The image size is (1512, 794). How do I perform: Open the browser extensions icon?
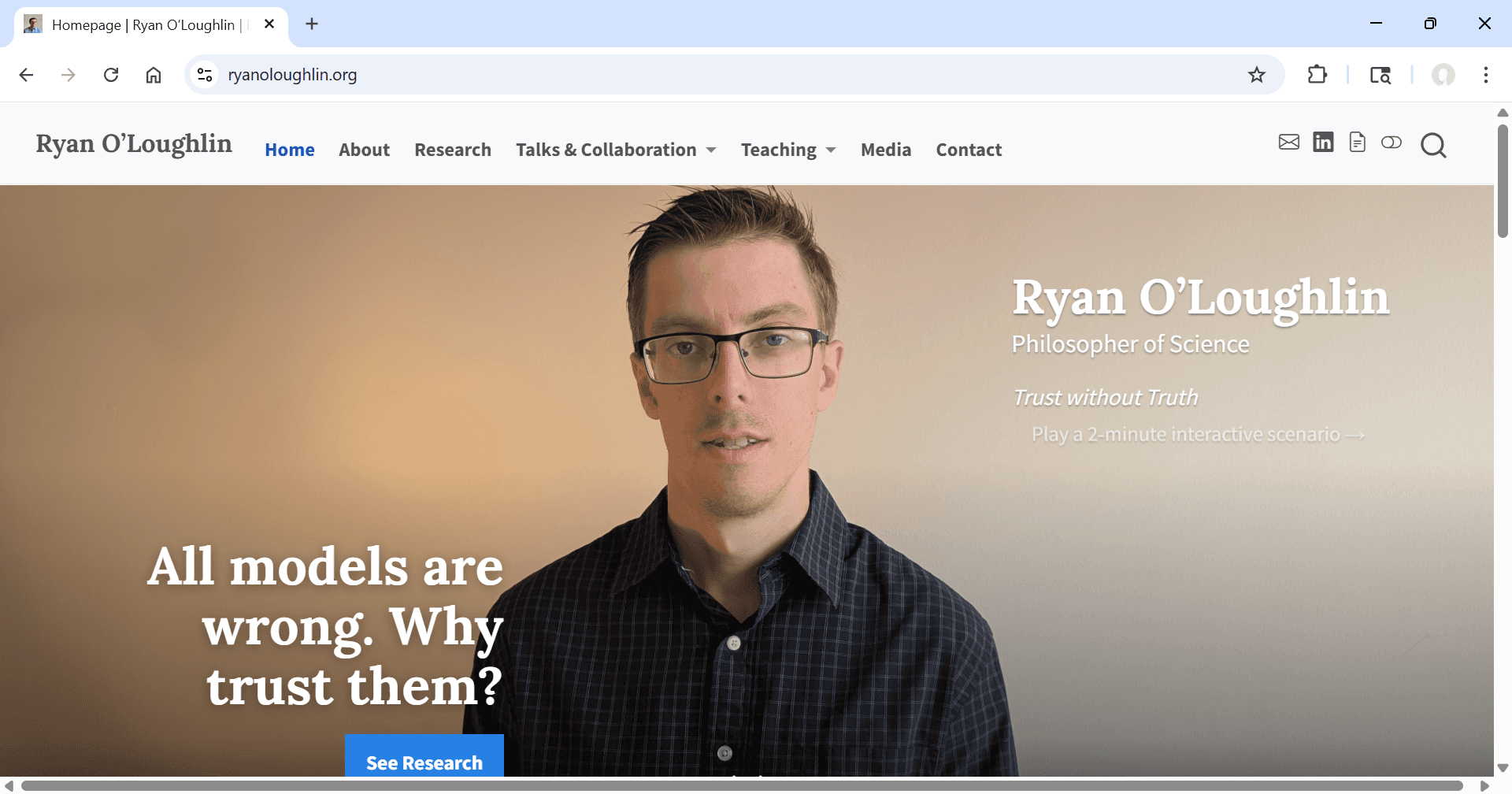point(1317,75)
